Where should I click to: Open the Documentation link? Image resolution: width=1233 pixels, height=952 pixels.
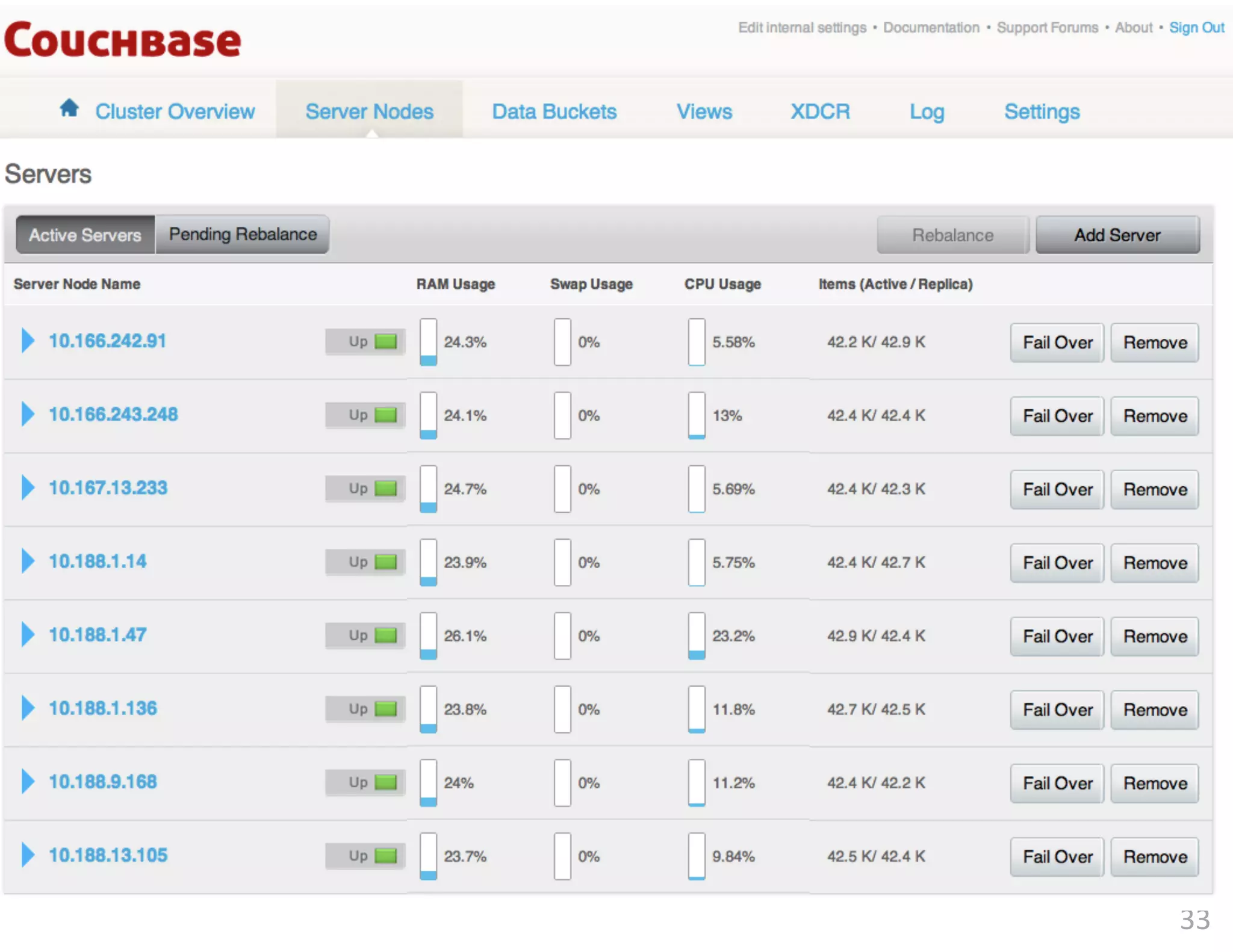(931, 28)
